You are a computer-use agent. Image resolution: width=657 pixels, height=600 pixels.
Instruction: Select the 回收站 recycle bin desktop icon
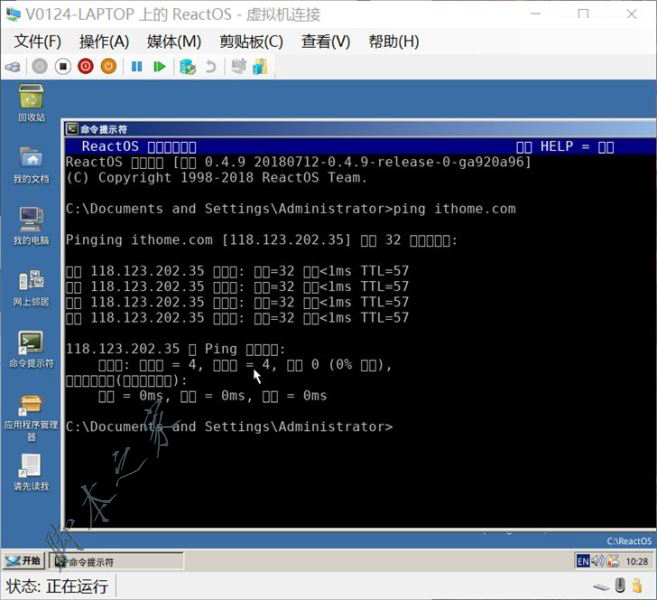click(x=31, y=98)
